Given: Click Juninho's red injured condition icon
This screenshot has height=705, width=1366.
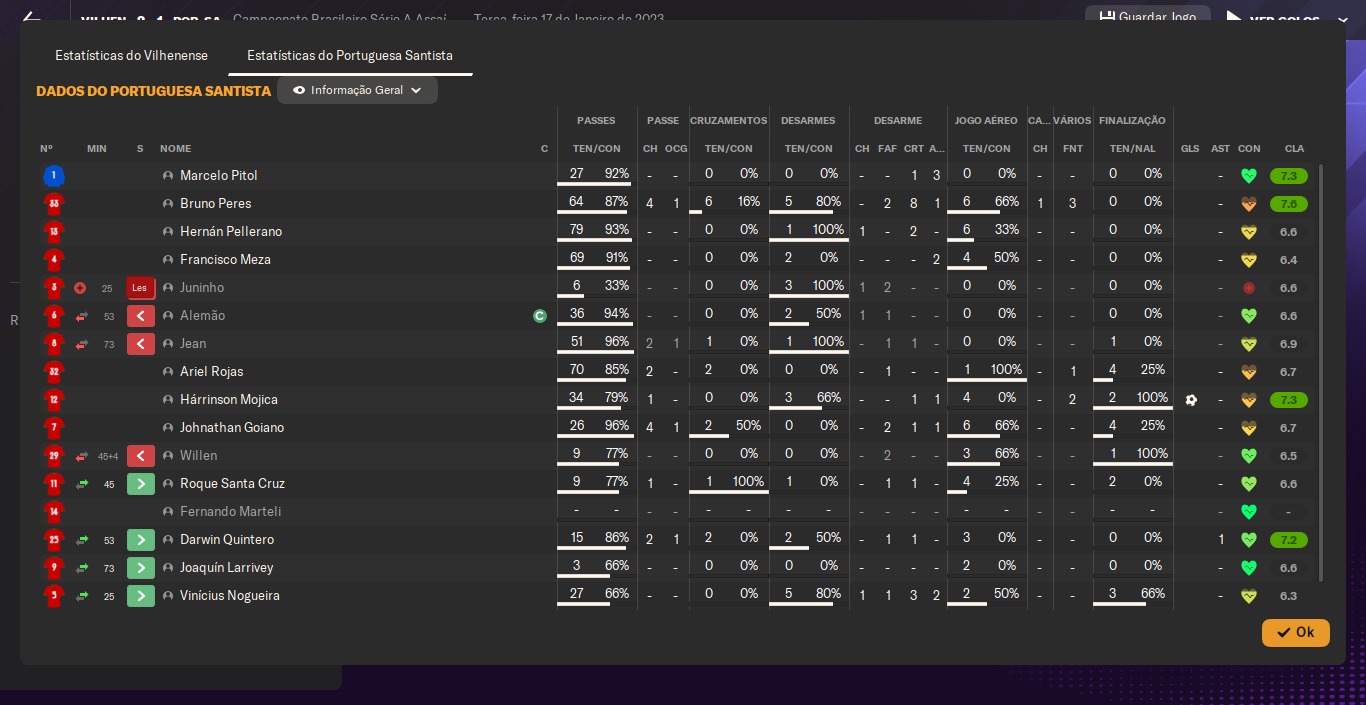Looking at the screenshot, I should point(1248,288).
